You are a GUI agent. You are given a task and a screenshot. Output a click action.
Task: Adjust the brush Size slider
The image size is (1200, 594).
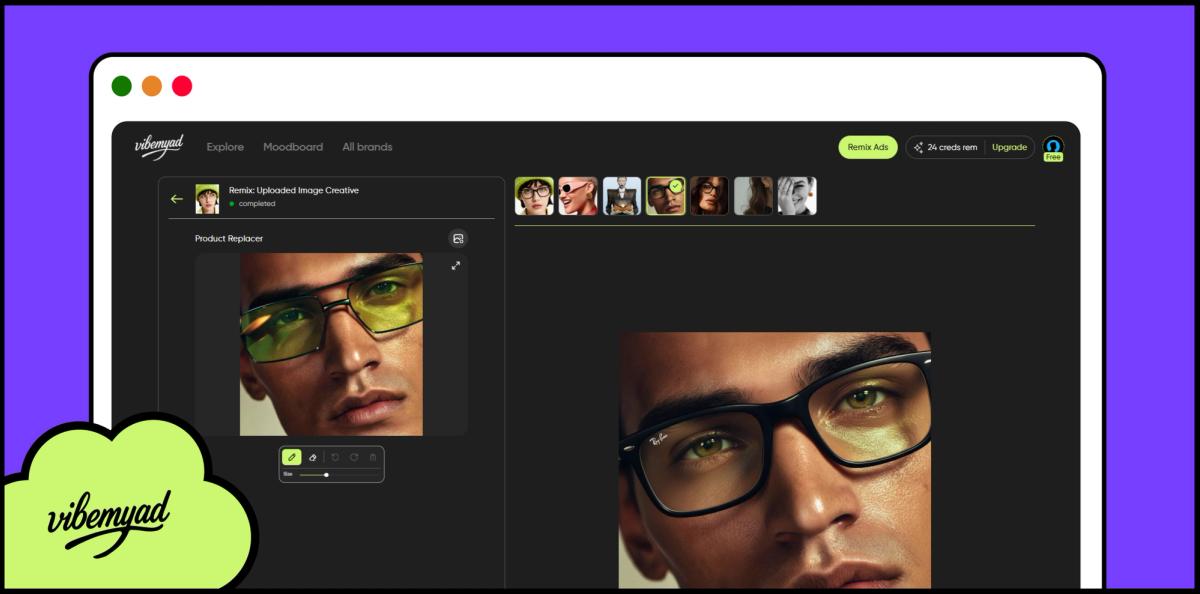point(326,475)
